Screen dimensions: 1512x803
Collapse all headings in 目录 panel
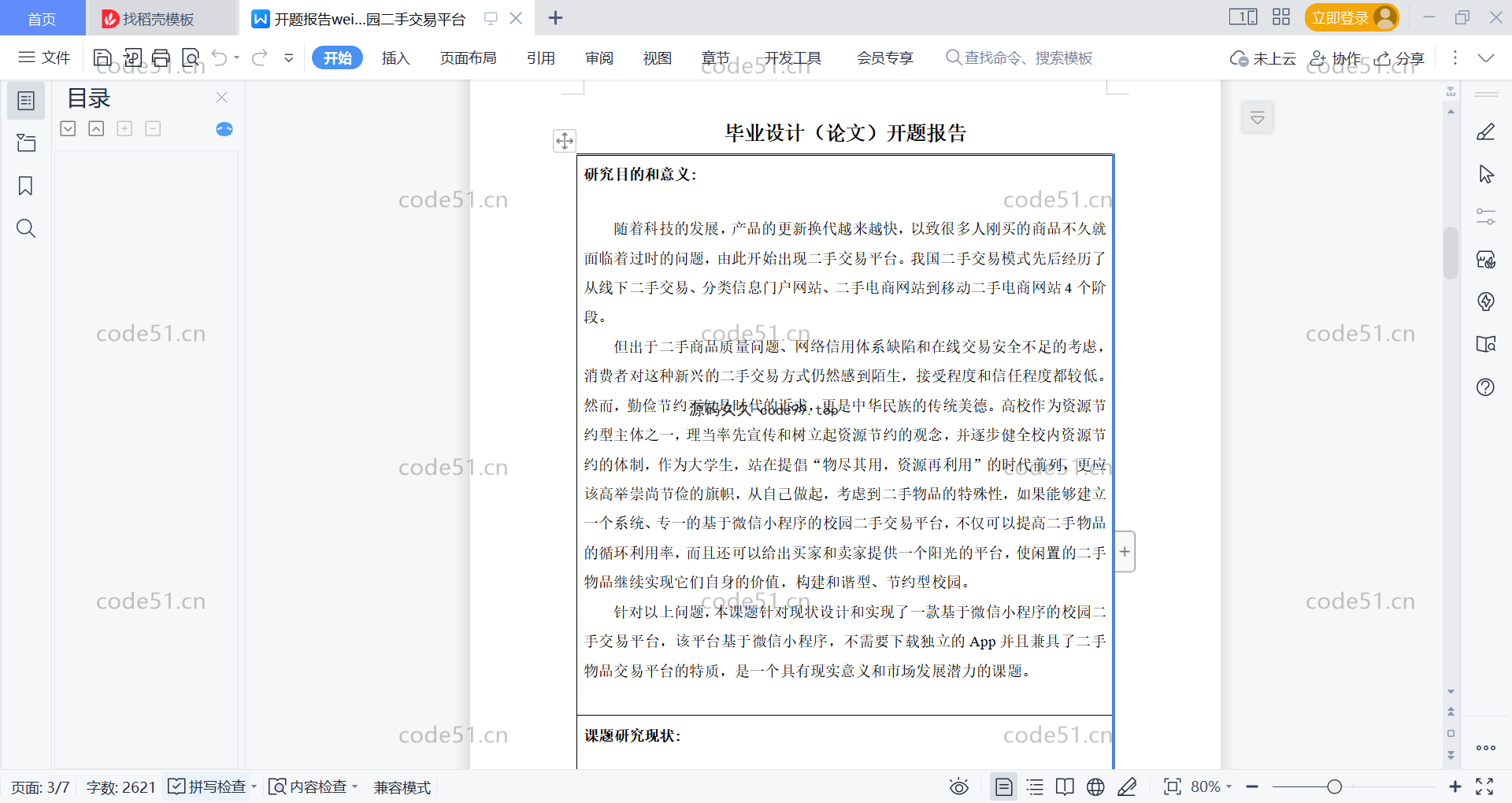point(96,128)
